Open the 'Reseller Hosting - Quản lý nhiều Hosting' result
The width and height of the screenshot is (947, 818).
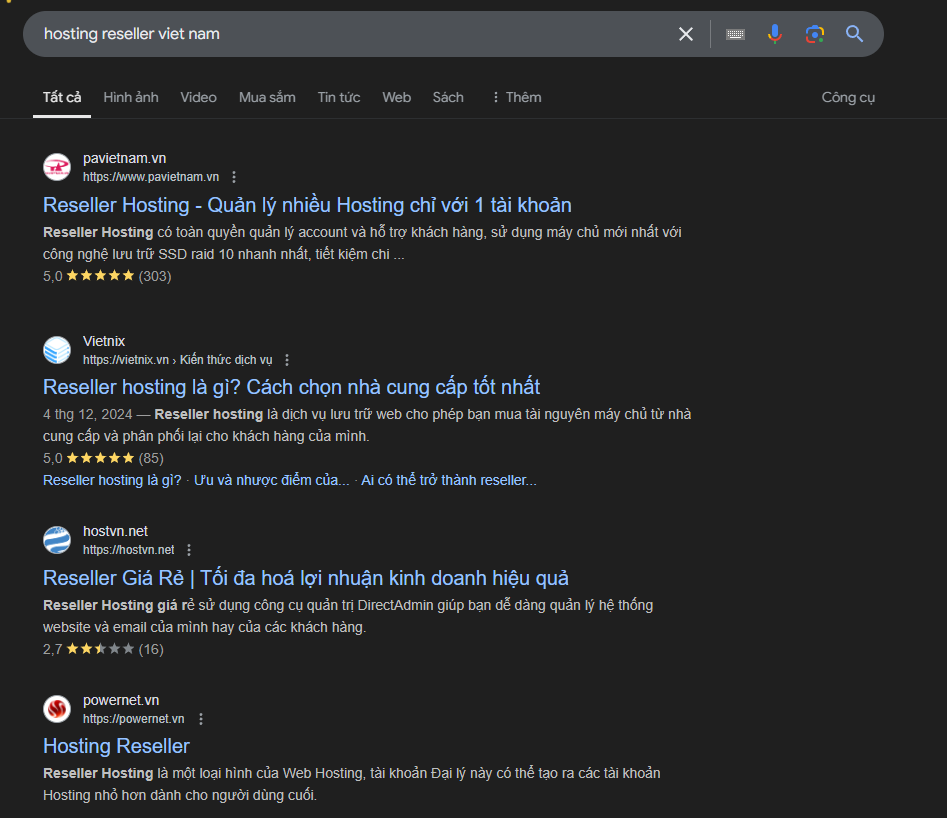tap(307, 205)
